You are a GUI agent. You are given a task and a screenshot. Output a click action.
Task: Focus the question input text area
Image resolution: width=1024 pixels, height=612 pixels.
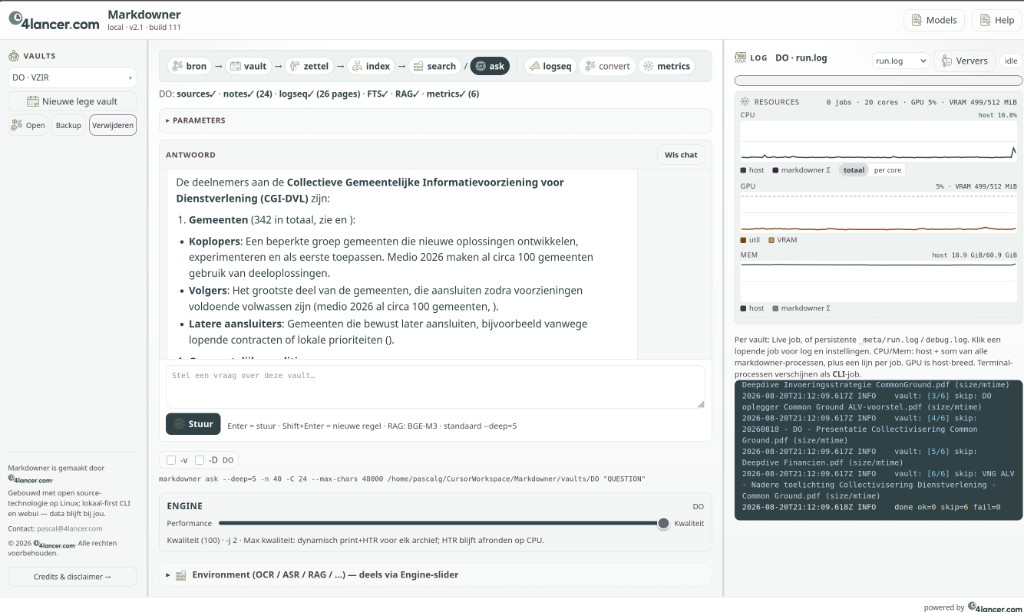tap(436, 387)
